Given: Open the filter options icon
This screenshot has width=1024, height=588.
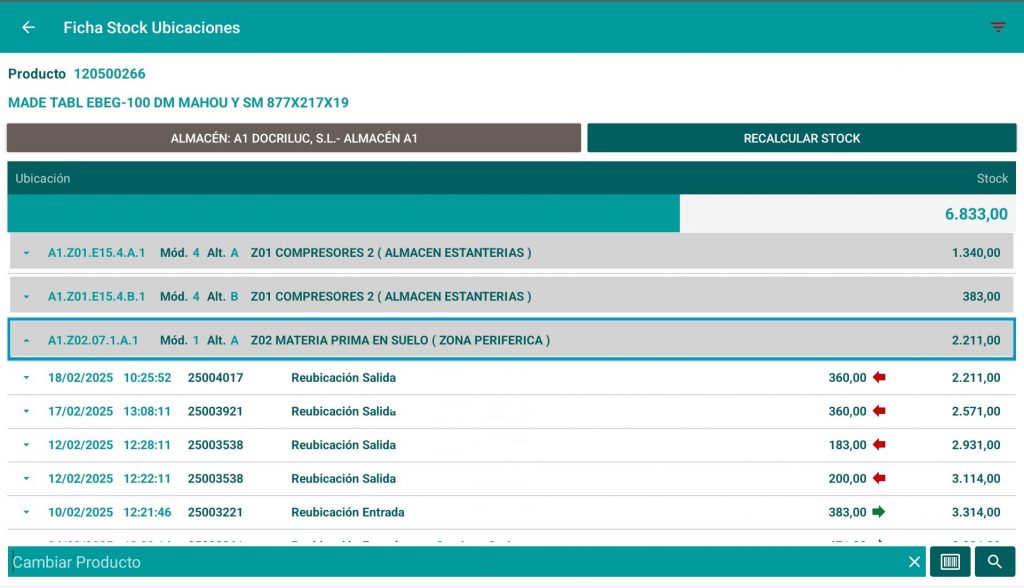Looking at the screenshot, I should [998, 28].
